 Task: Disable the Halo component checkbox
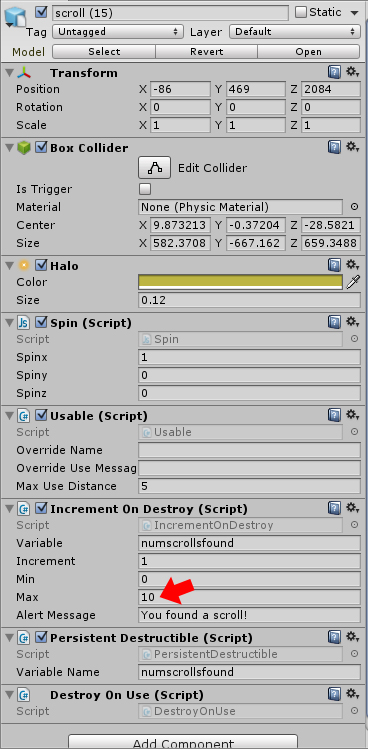42,265
